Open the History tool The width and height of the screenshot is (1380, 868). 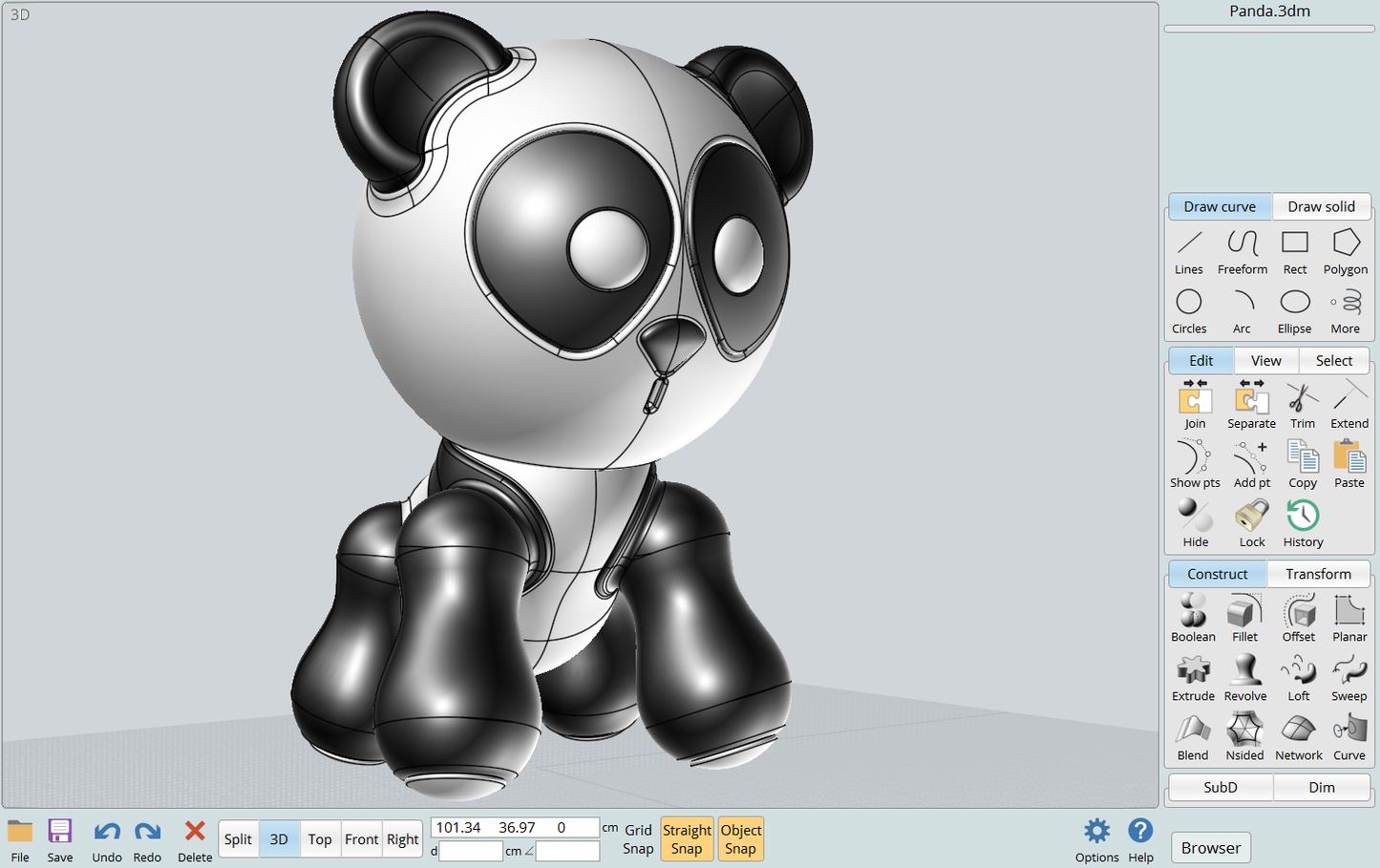coord(1303,524)
